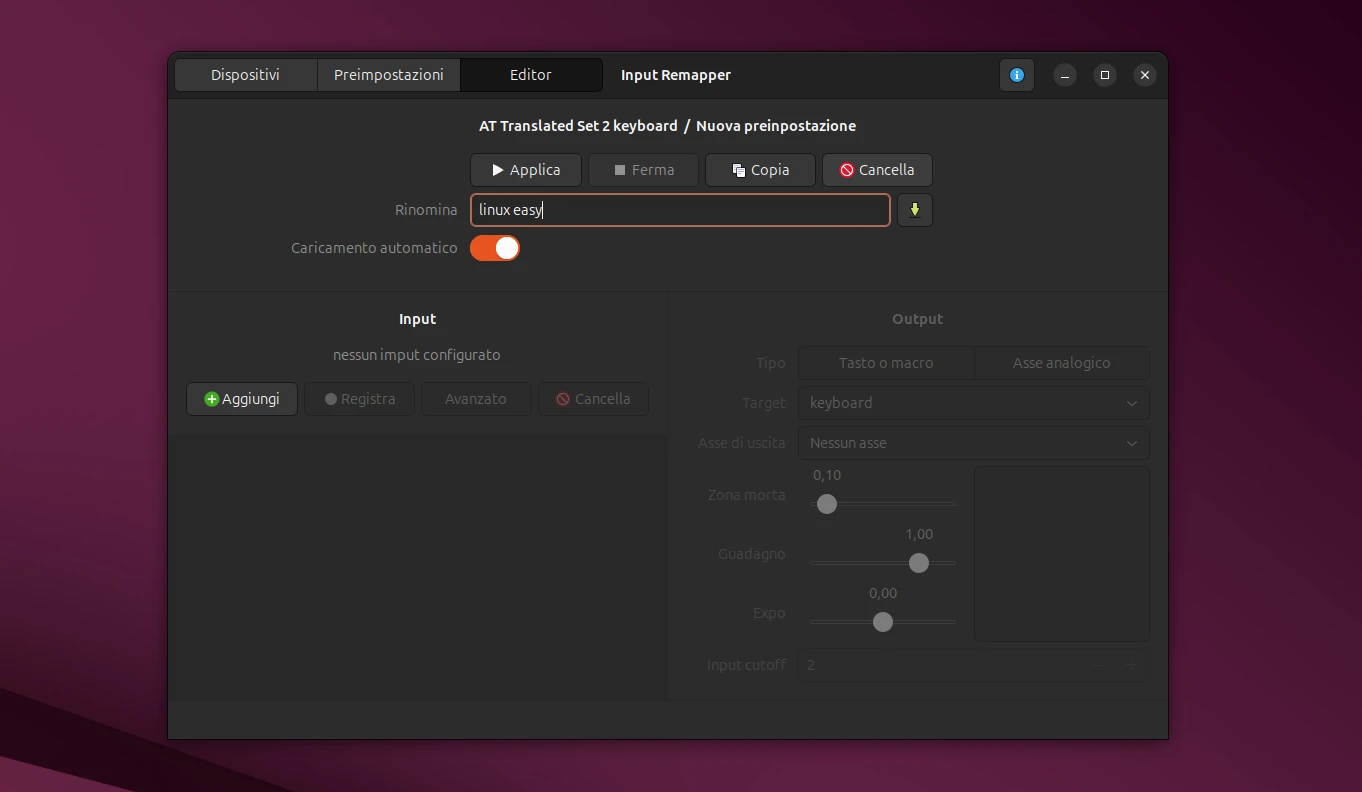This screenshot has height=792, width=1362.
Task: Add a new mapping with the Aggiungi plus icon
Action: point(210,399)
